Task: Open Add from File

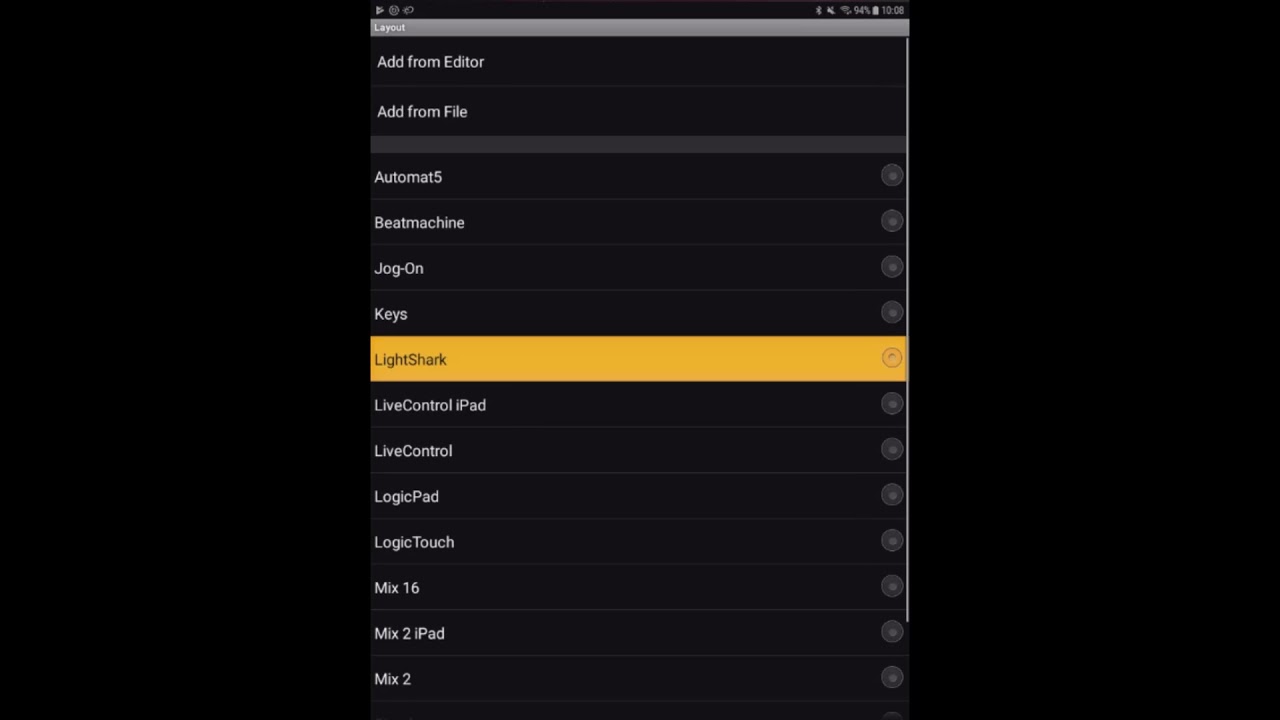Action: [x=638, y=112]
